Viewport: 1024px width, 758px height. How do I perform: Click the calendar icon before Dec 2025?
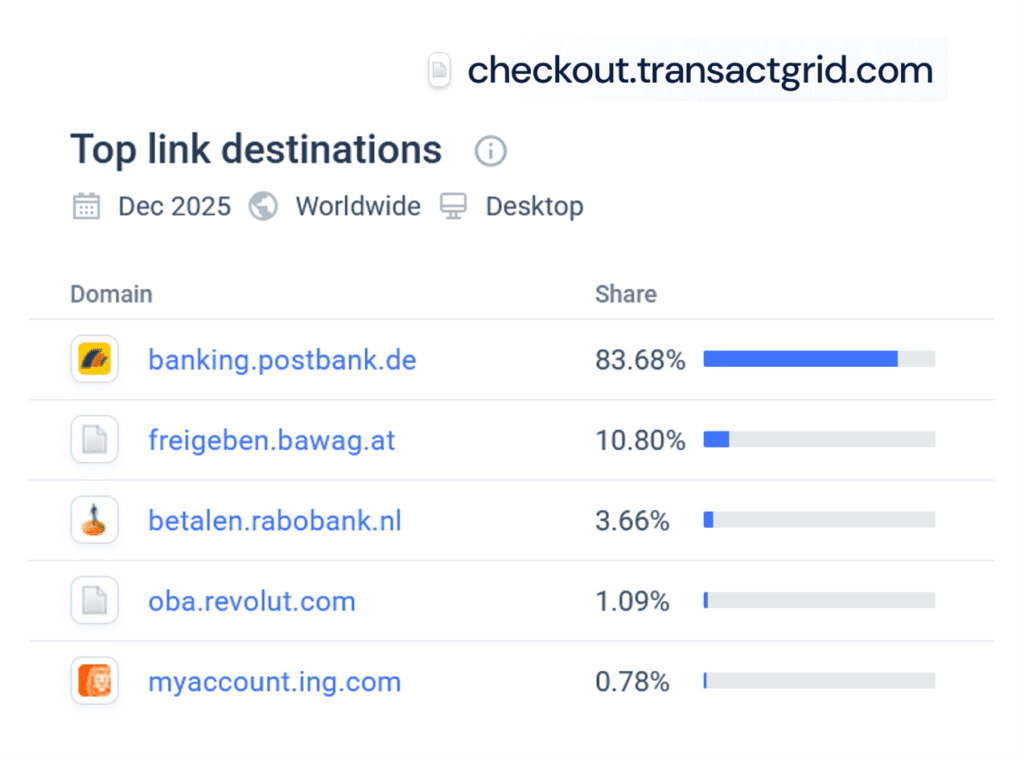pyautogui.click(x=86, y=206)
